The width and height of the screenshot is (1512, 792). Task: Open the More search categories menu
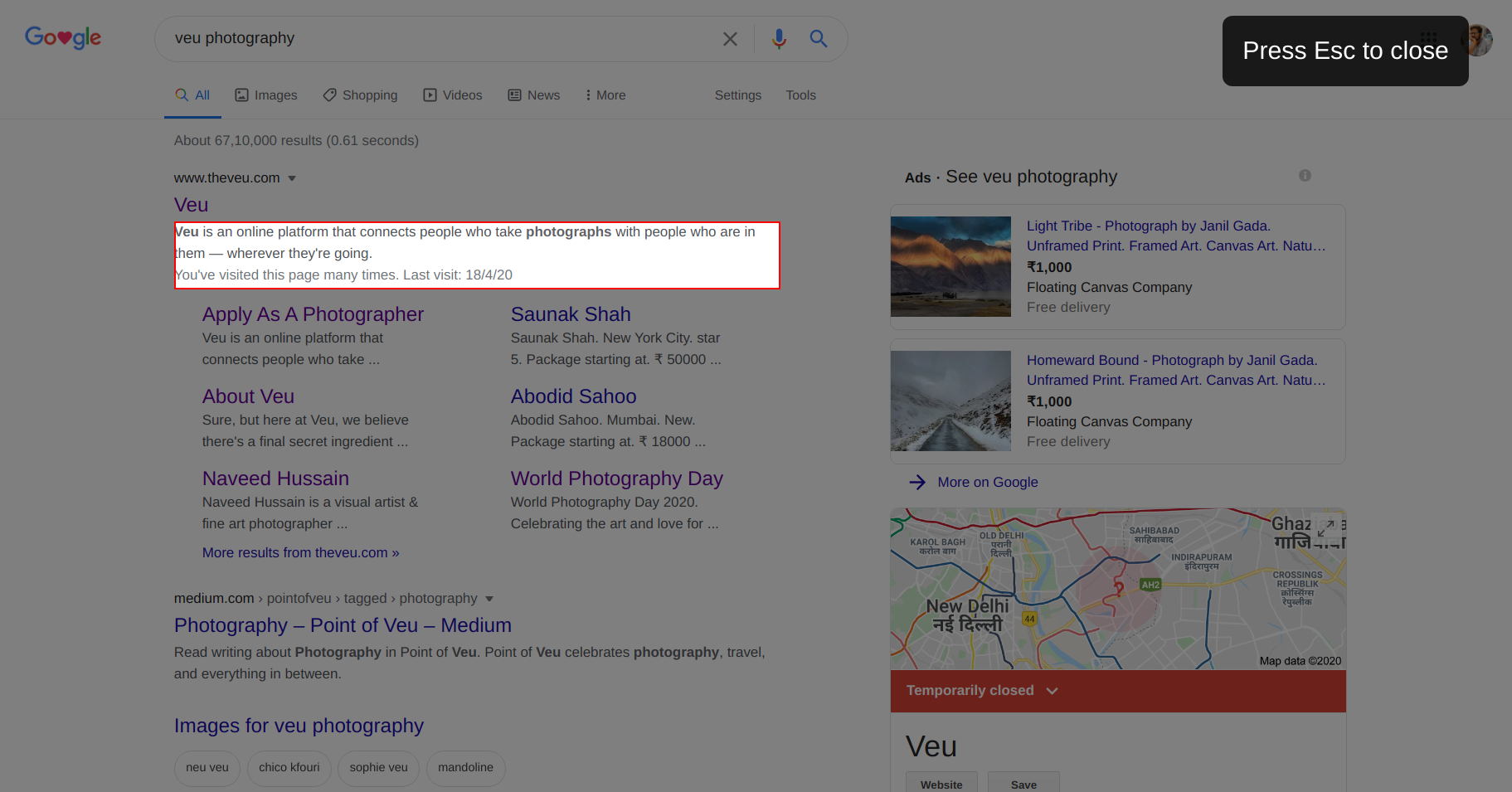[x=605, y=95]
